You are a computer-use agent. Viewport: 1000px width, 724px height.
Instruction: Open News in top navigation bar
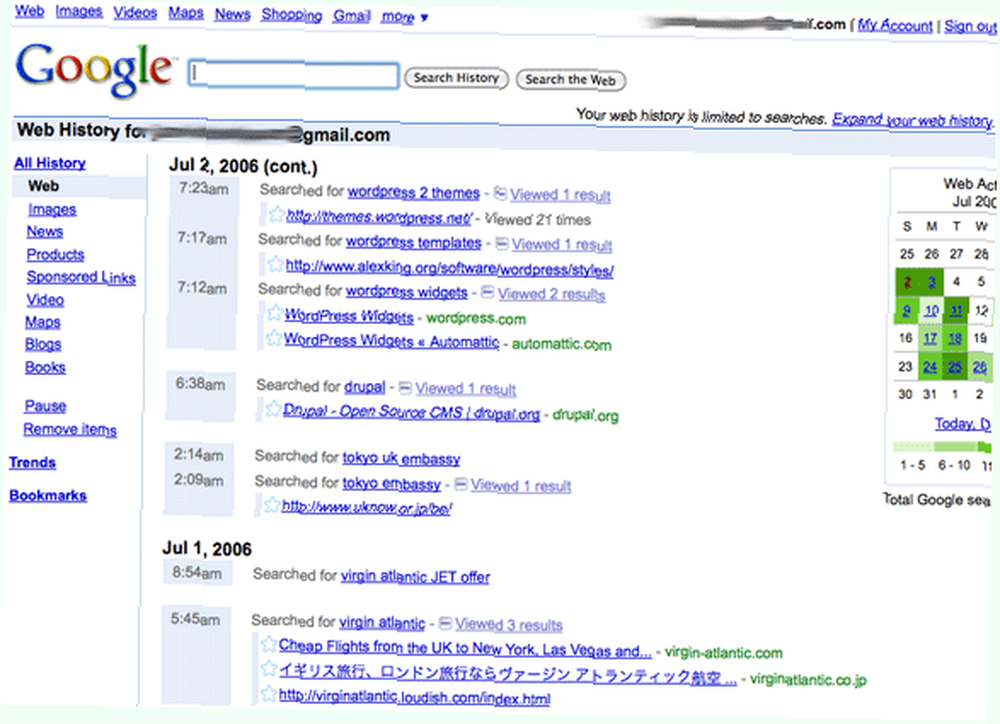[x=232, y=14]
